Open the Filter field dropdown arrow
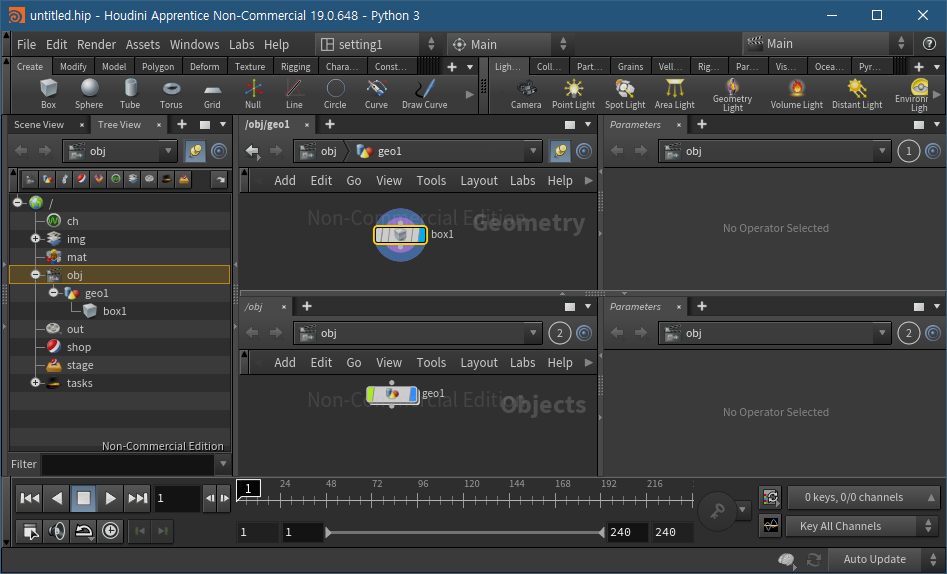Image resolution: width=947 pixels, height=574 pixels. [x=223, y=464]
